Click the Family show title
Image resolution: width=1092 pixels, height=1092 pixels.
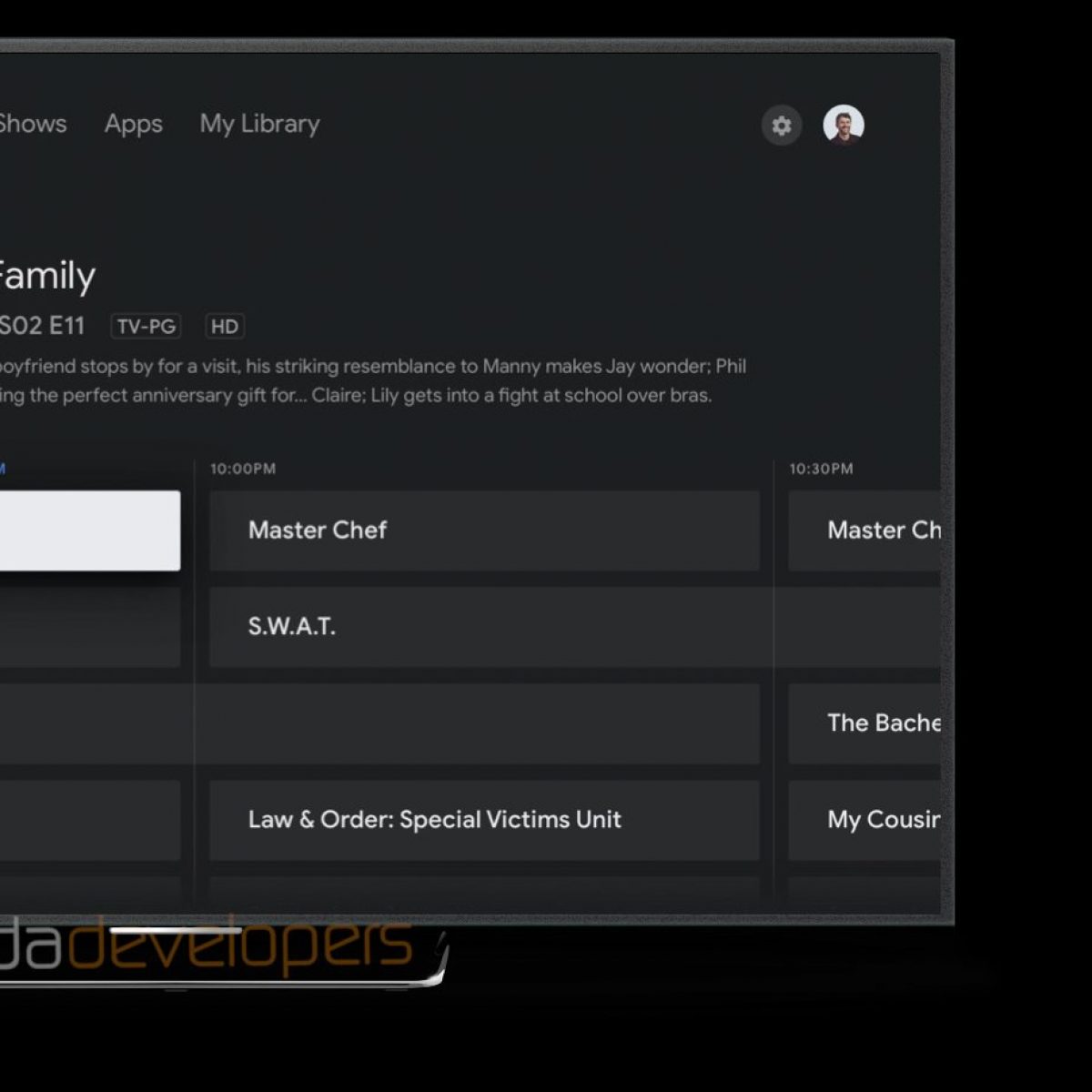pyautogui.click(x=46, y=276)
